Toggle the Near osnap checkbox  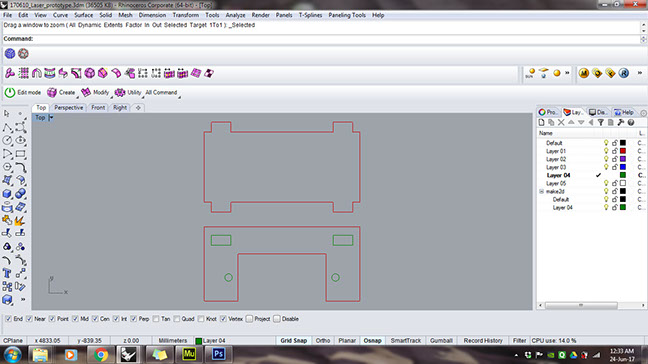click(x=29, y=319)
